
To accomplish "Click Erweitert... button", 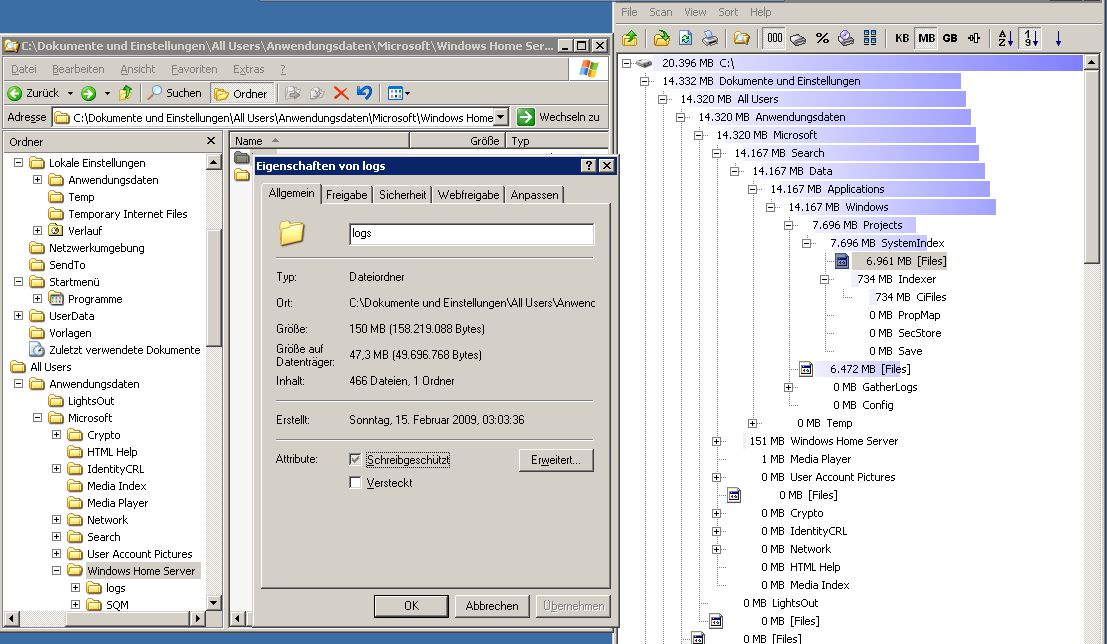I will click(556, 460).
